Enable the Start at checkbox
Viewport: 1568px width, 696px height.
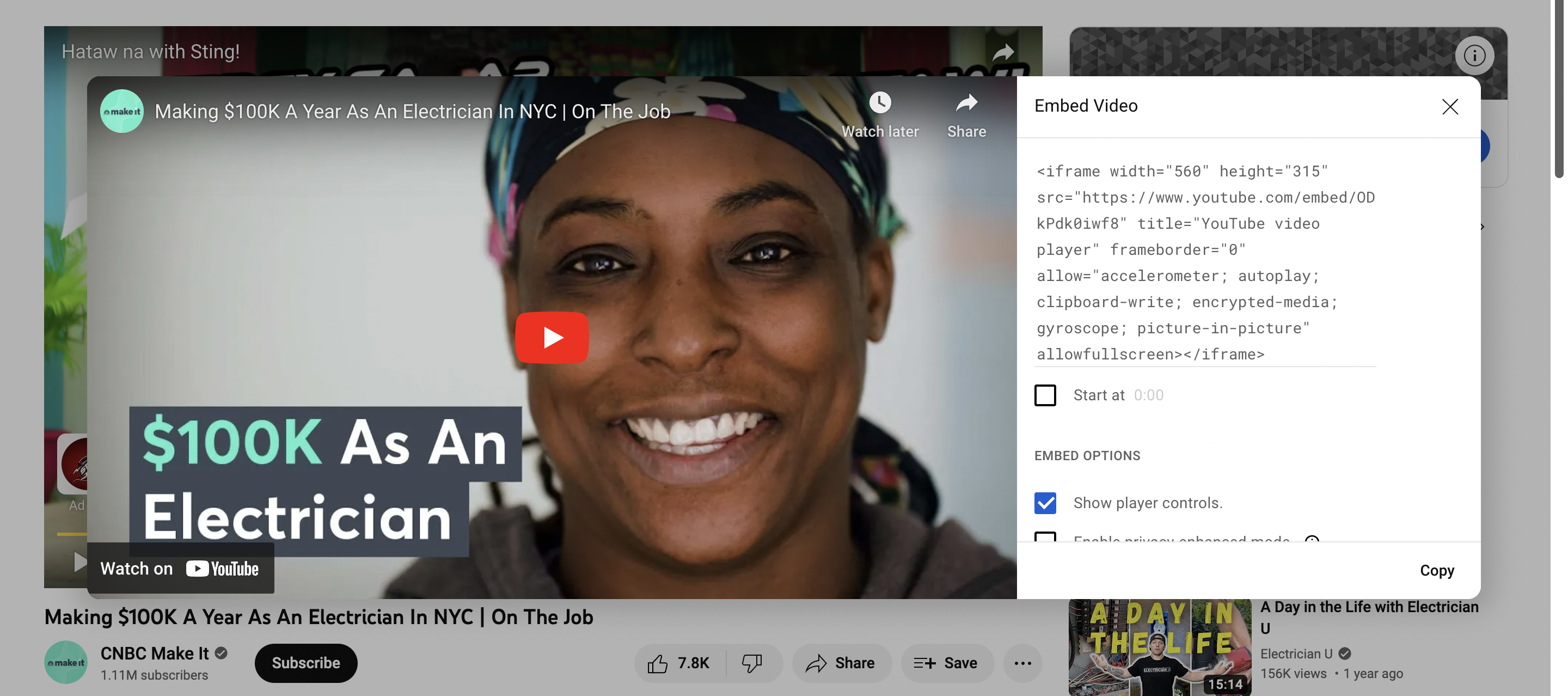point(1045,395)
